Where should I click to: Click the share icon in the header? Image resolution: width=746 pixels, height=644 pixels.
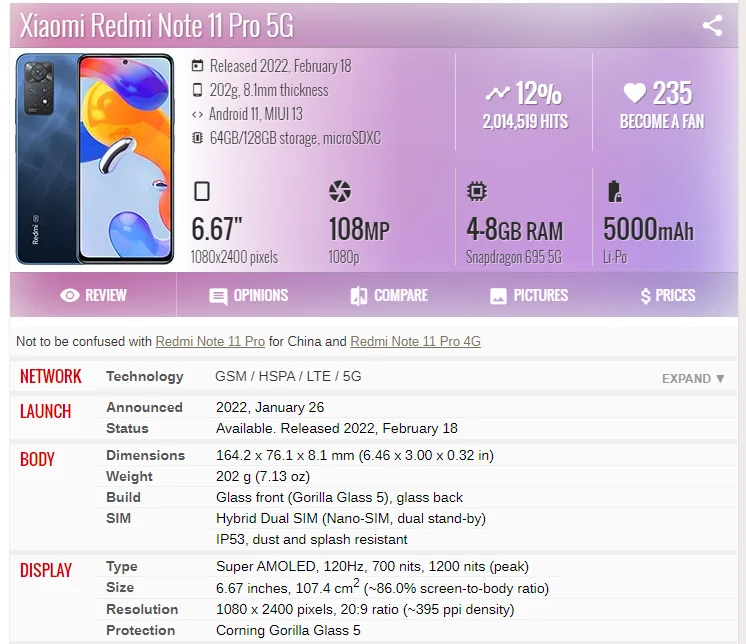[x=712, y=25]
